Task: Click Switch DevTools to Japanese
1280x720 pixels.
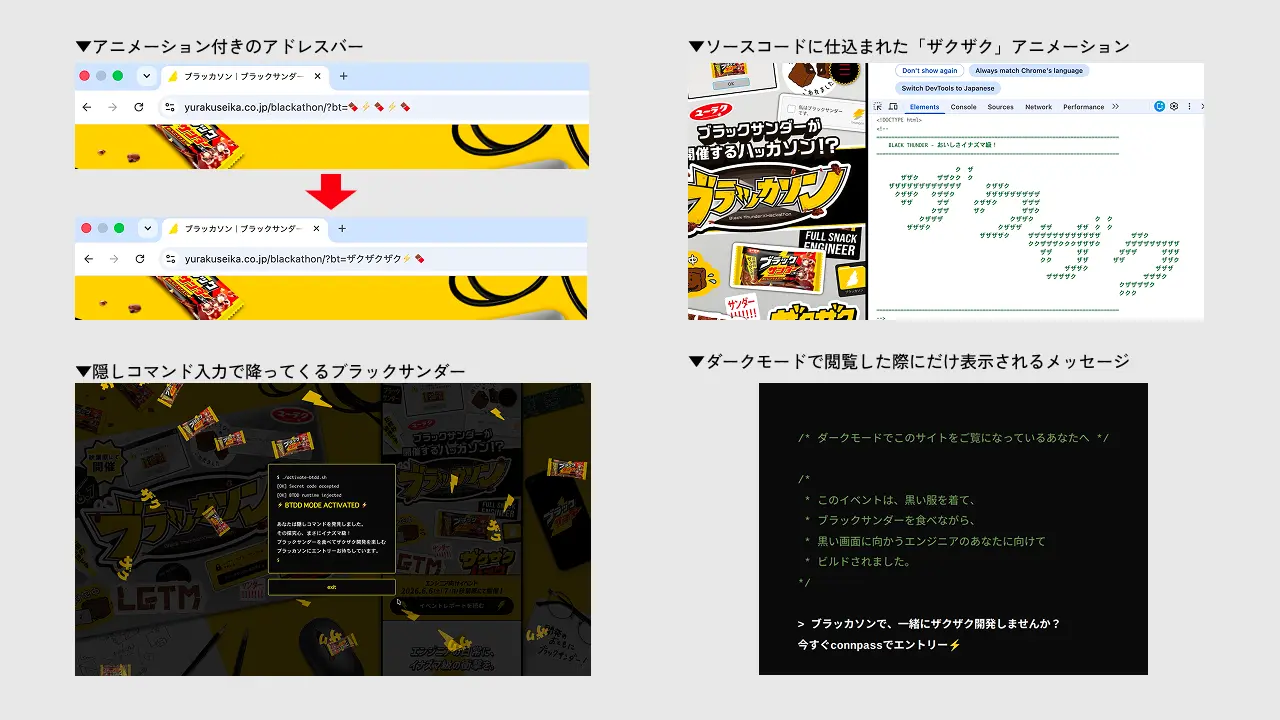Action: click(948, 88)
